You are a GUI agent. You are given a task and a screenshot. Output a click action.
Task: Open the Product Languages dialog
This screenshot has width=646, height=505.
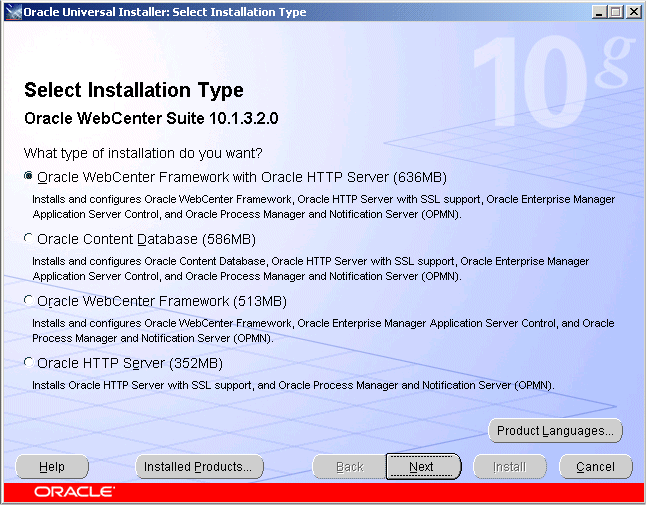point(555,431)
